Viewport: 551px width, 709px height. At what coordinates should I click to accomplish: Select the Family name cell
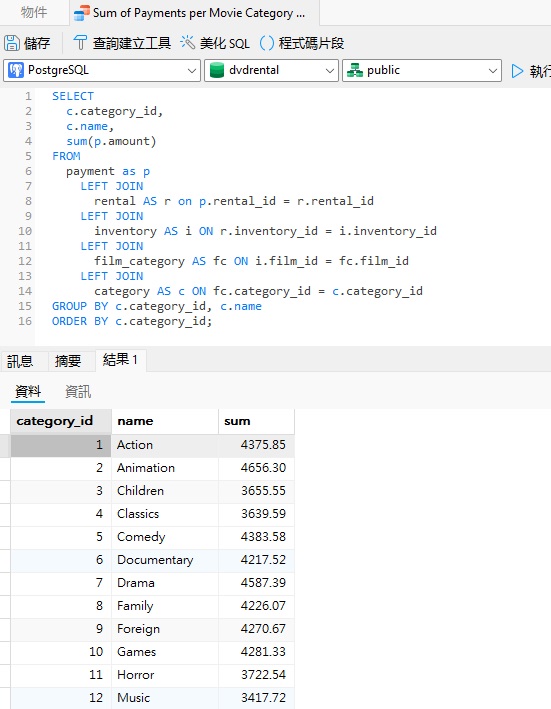[x=165, y=606]
